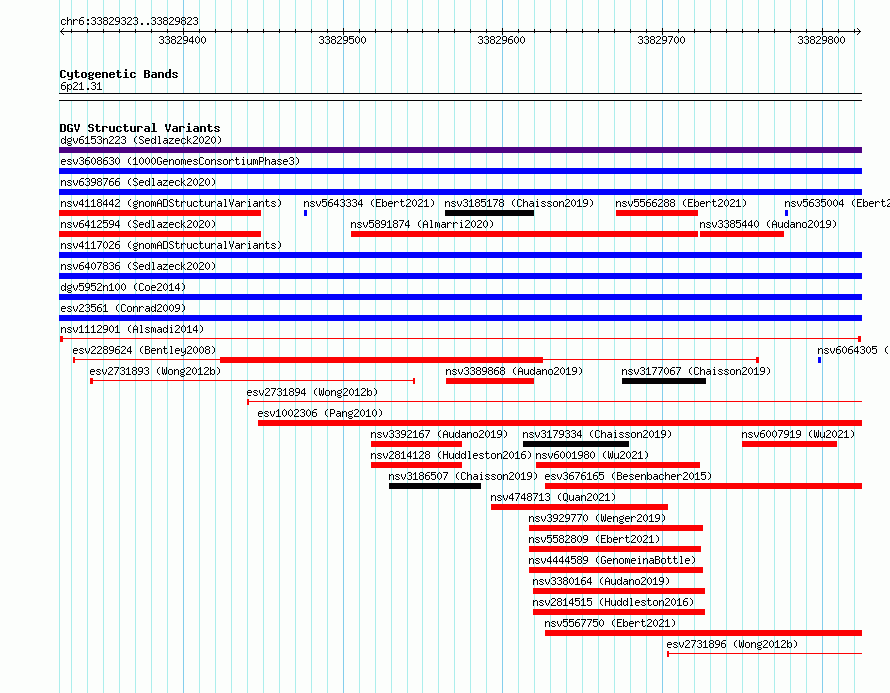890x693 pixels.
Task: Select the small blue nsv6064305 marker
Action: tap(820, 360)
